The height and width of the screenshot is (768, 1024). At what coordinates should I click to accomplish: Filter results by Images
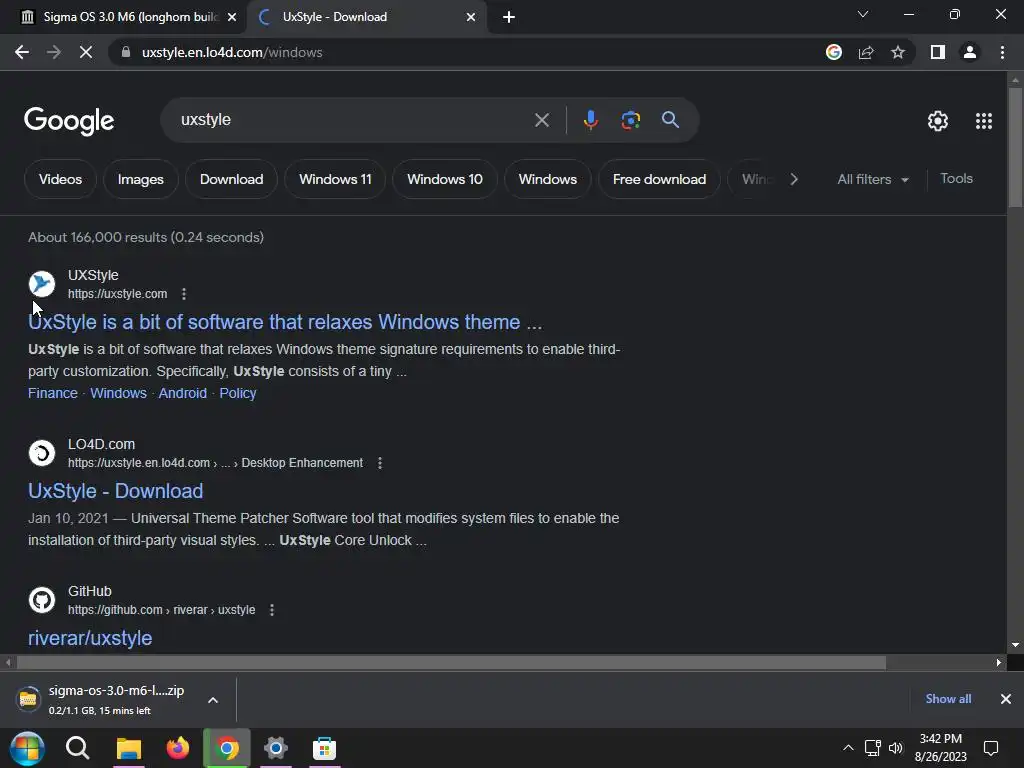point(140,179)
